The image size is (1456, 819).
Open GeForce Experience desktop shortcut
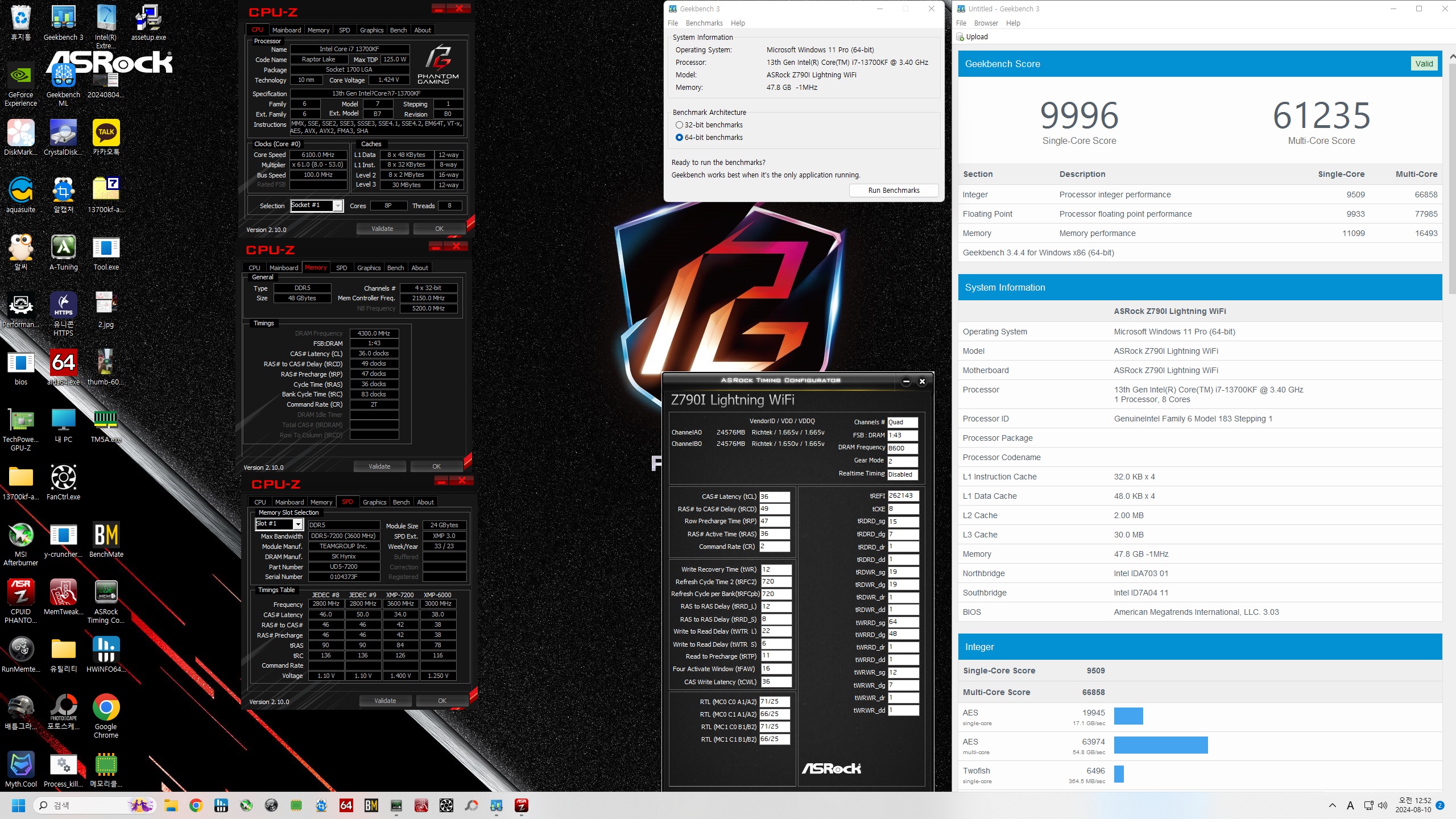click(x=20, y=85)
